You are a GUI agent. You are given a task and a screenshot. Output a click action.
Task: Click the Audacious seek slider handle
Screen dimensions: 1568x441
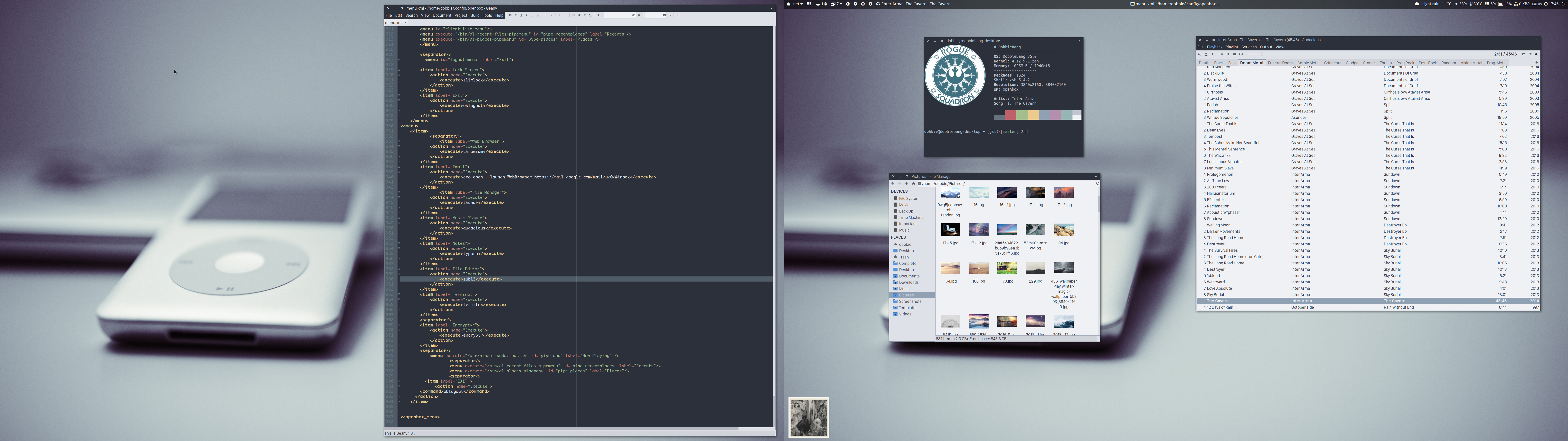pyautogui.click(x=1262, y=54)
